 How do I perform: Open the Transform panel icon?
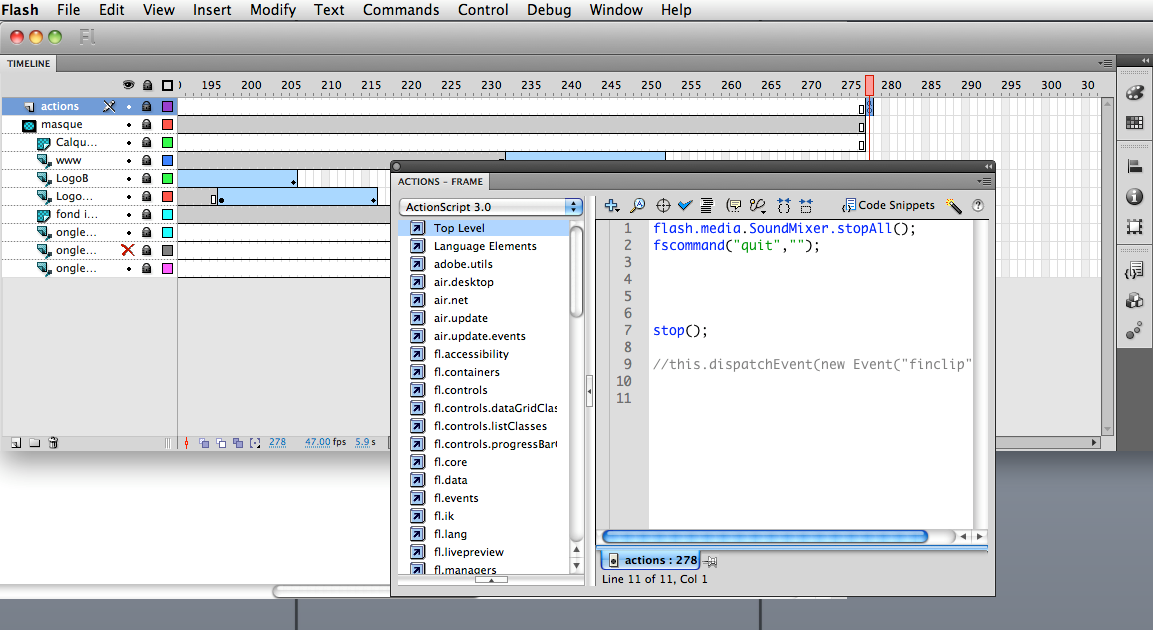coord(1135,226)
